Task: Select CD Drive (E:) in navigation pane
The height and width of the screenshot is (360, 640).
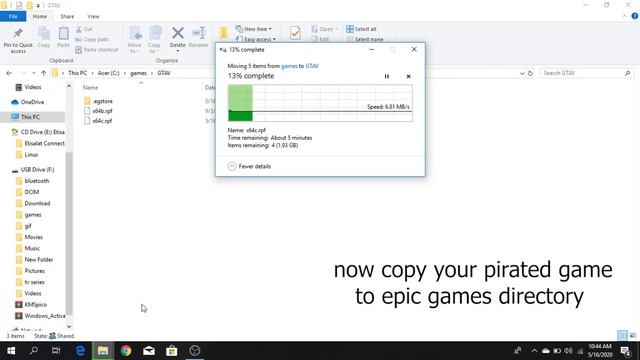Action: click(x=38, y=132)
